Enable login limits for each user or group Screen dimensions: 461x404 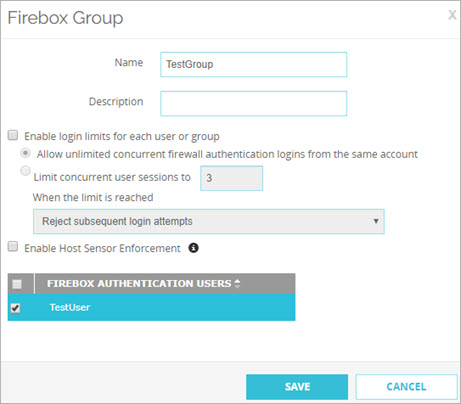coord(13,135)
